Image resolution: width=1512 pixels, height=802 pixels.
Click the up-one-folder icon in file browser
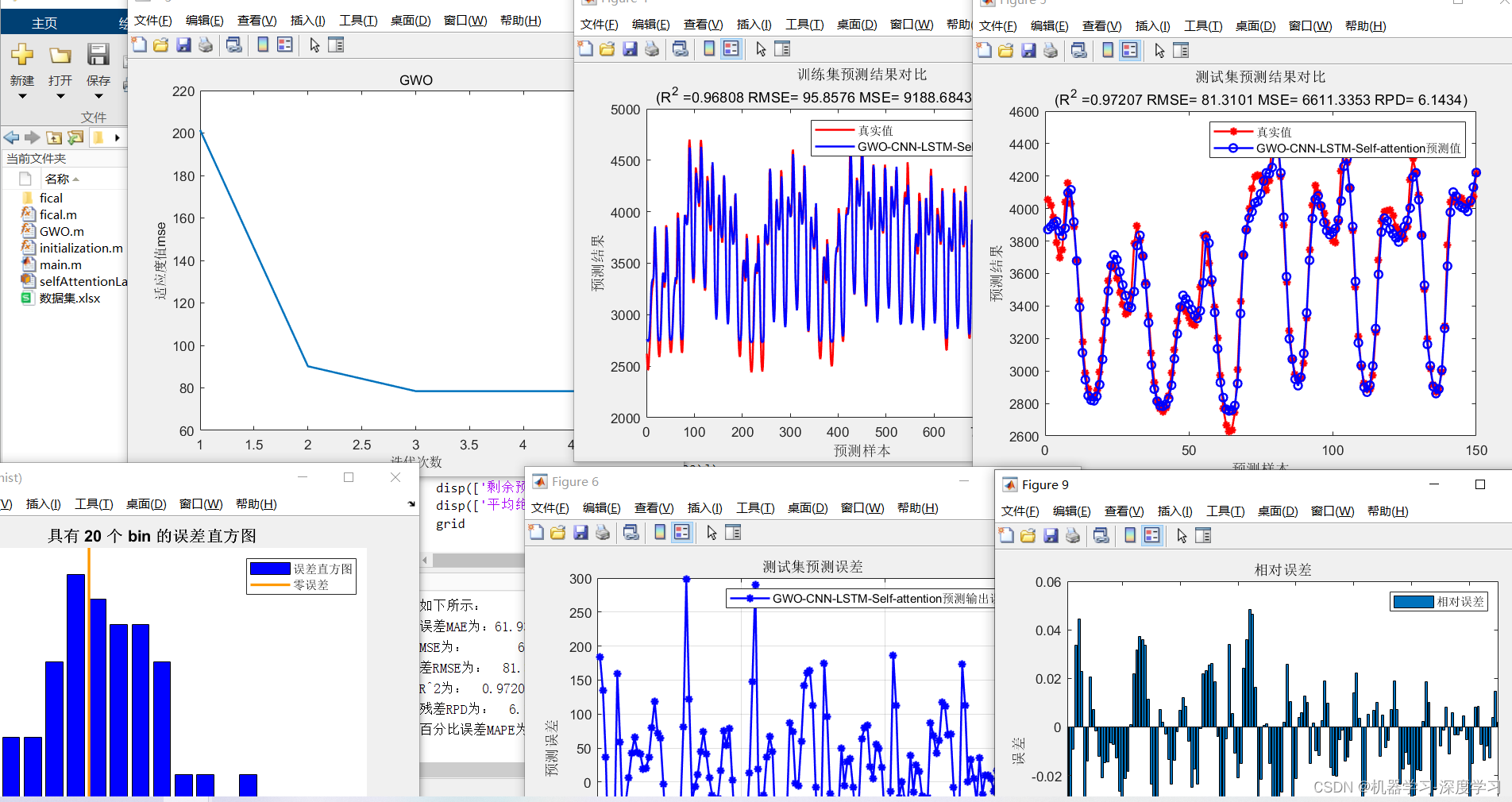[x=54, y=137]
